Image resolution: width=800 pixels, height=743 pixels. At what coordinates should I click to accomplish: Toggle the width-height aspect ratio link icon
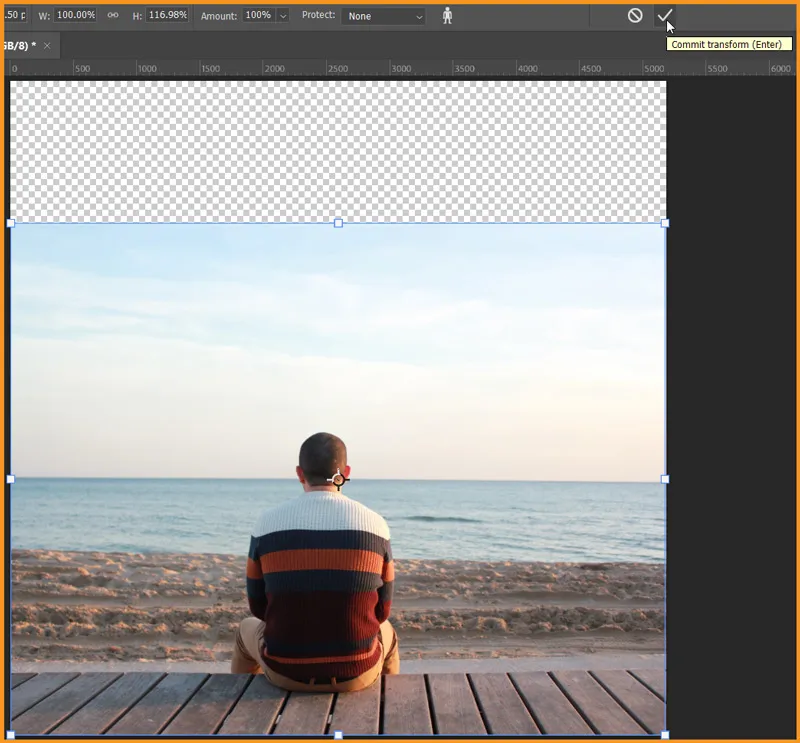(x=113, y=16)
